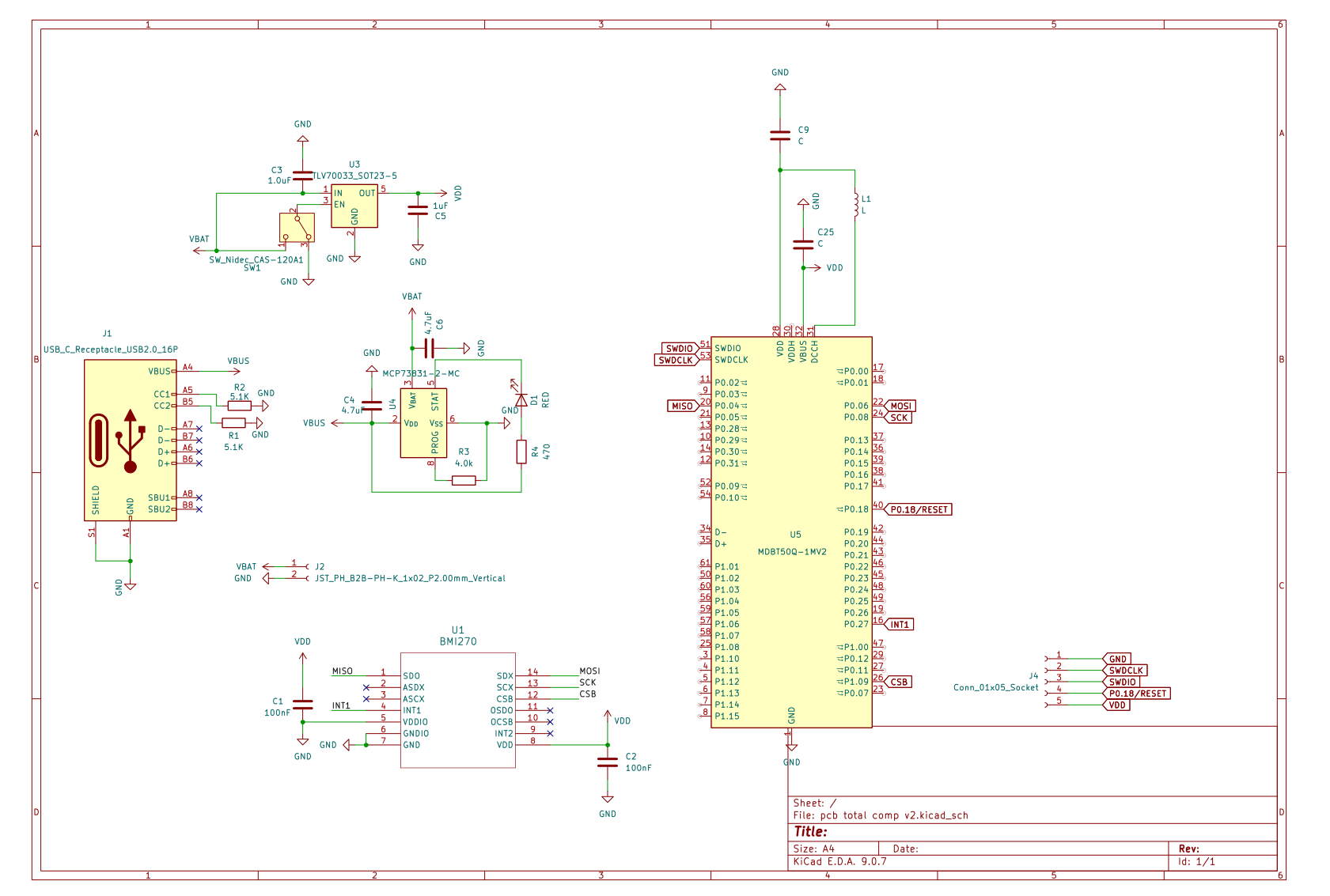The image size is (1330, 896).
Task: Select resistor R4 470 symbol
Action: (x=521, y=452)
